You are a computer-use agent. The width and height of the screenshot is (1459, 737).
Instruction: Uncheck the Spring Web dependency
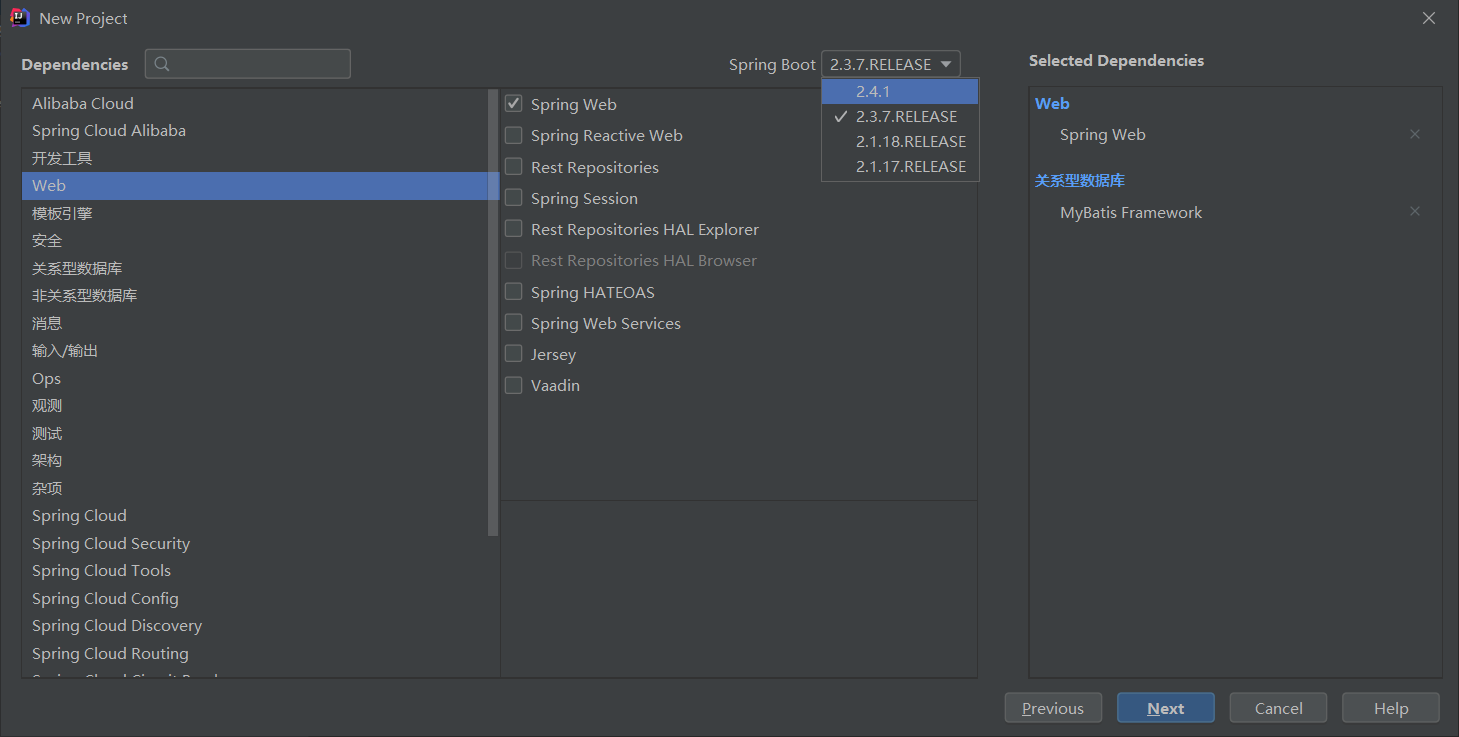coord(513,103)
